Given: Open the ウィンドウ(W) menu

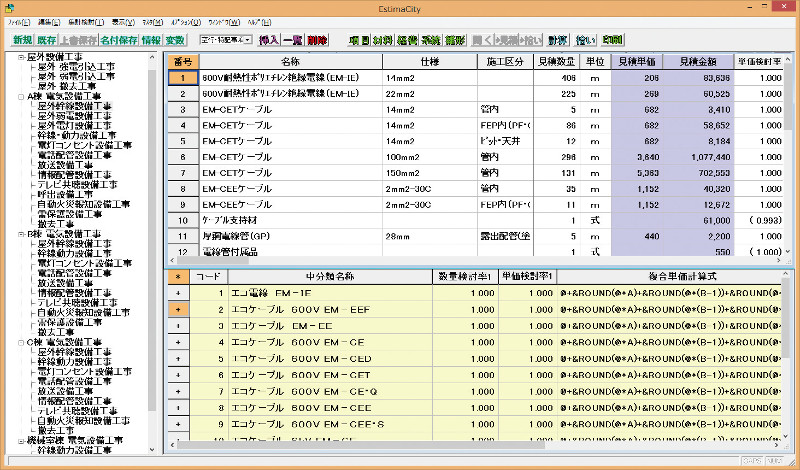Looking at the screenshot, I should (x=224, y=22).
